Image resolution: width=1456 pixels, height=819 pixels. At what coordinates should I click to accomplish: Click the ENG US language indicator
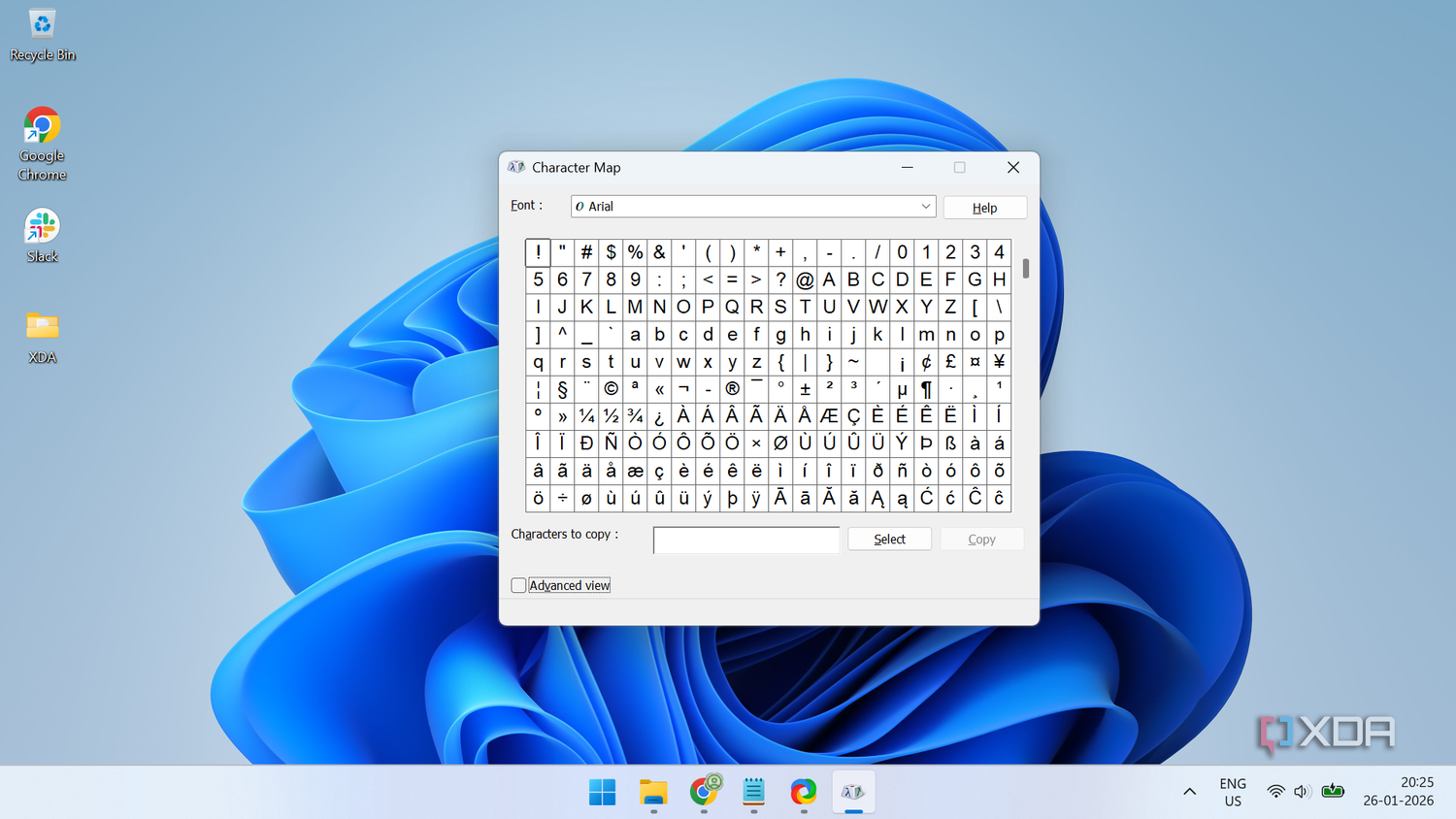coord(1233,792)
